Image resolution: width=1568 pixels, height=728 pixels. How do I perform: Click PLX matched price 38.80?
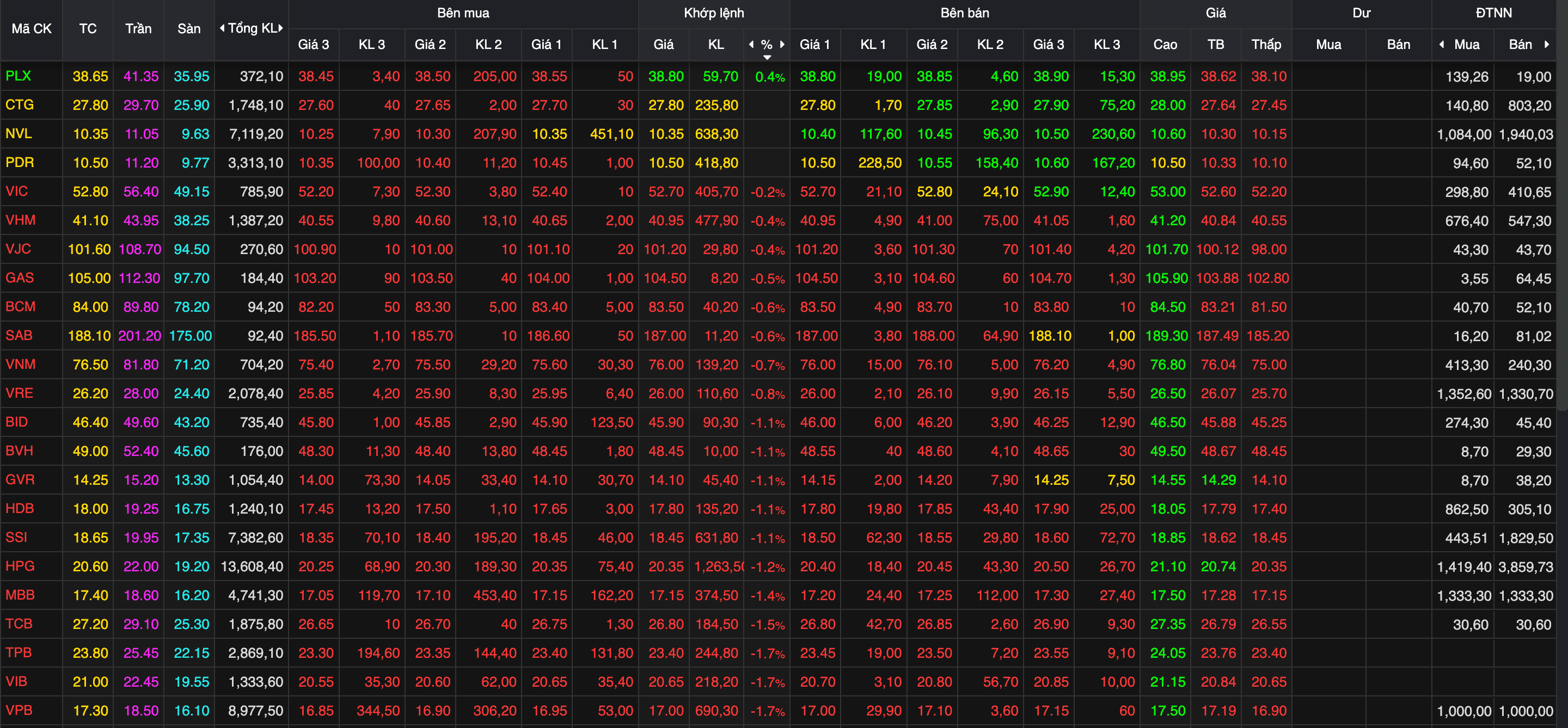pyautogui.click(x=666, y=76)
